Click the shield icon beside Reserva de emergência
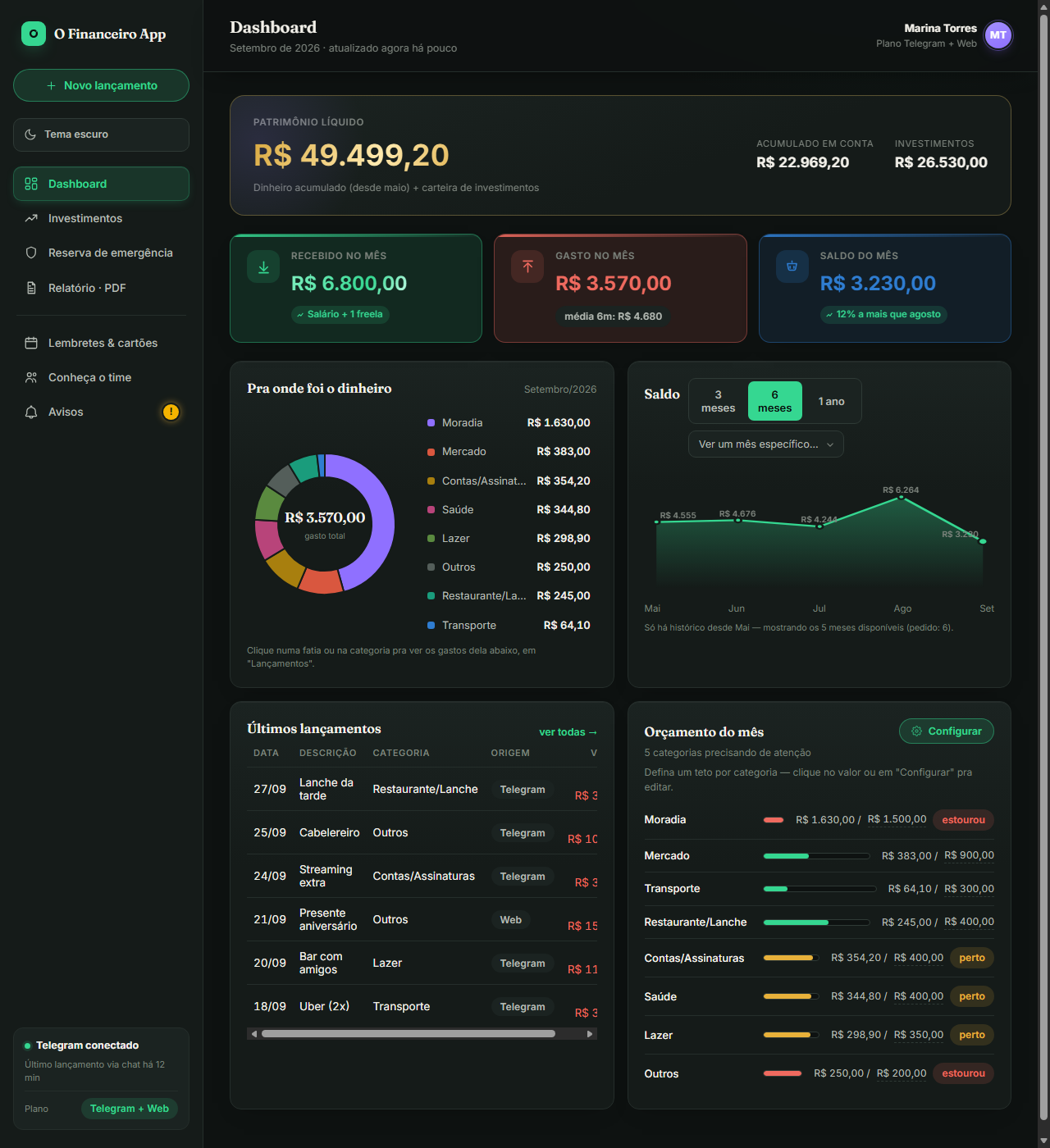The height and width of the screenshot is (1148, 1050). tap(31, 253)
